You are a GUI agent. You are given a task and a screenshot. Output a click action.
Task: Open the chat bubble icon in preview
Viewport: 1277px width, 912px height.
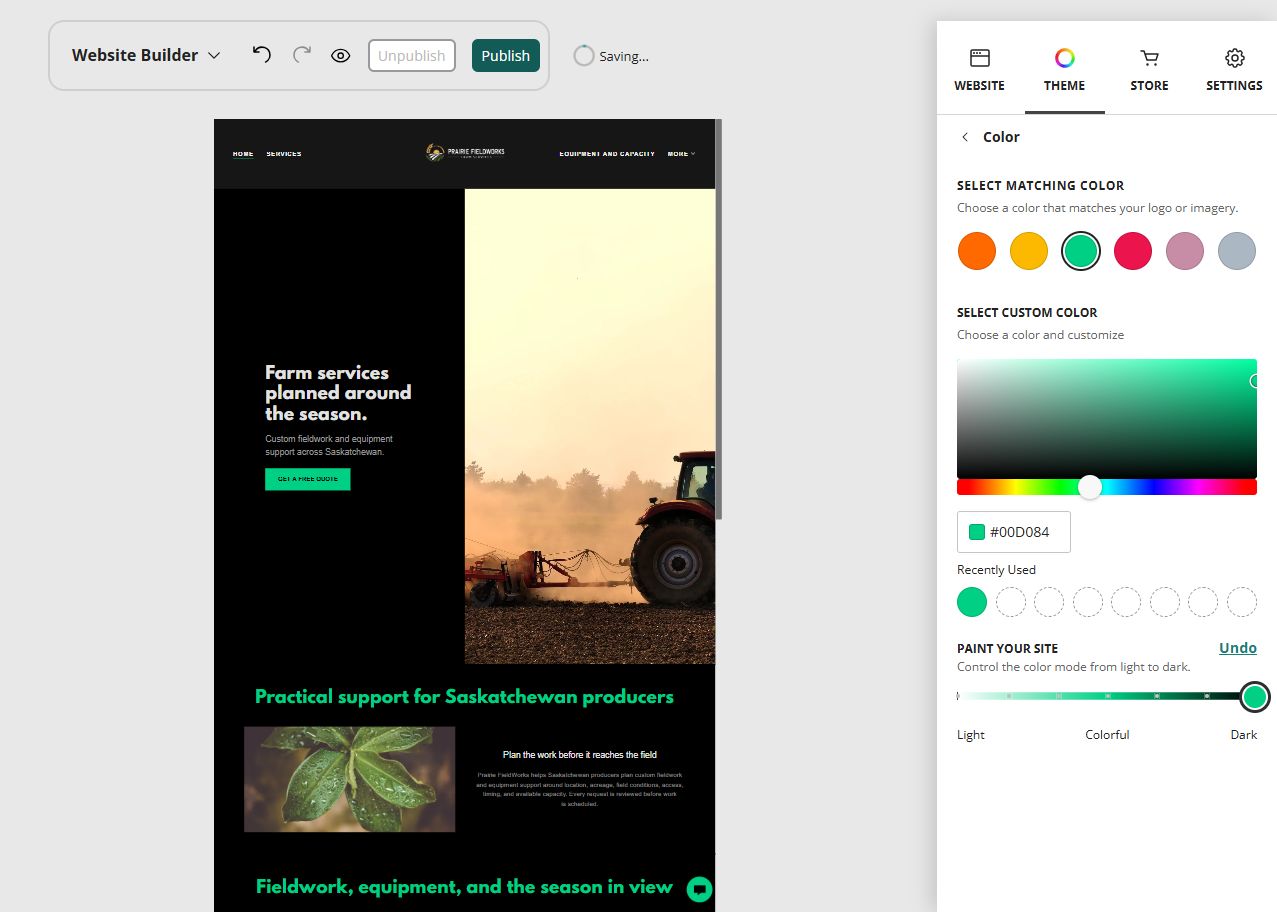700,889
